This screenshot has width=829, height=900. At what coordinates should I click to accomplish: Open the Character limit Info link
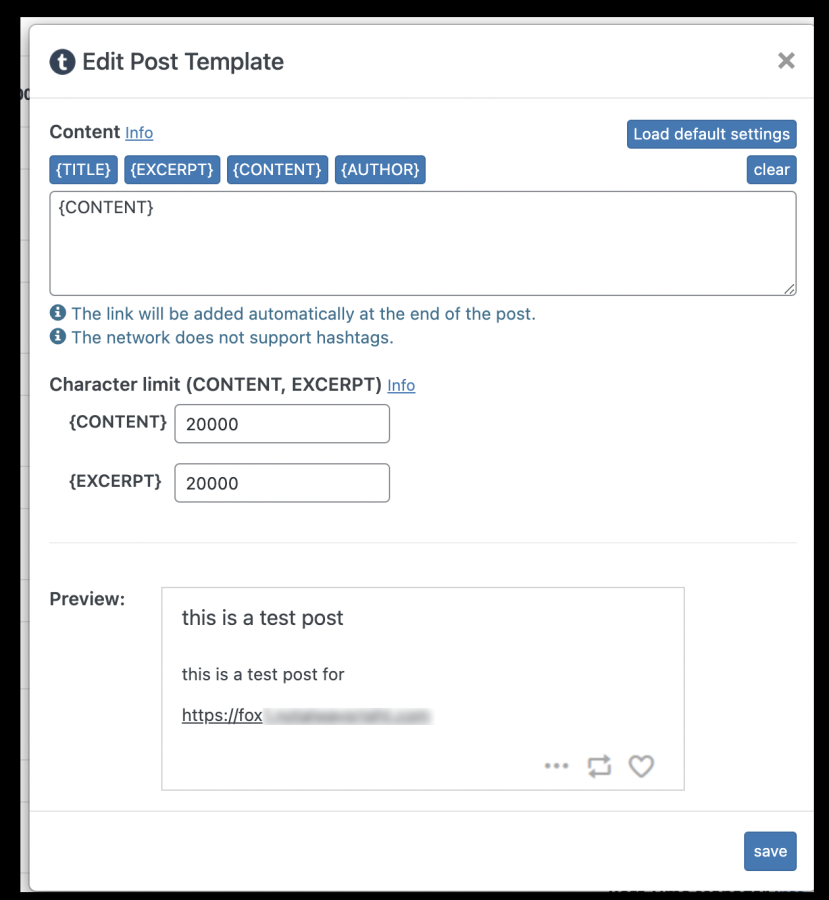401,385
